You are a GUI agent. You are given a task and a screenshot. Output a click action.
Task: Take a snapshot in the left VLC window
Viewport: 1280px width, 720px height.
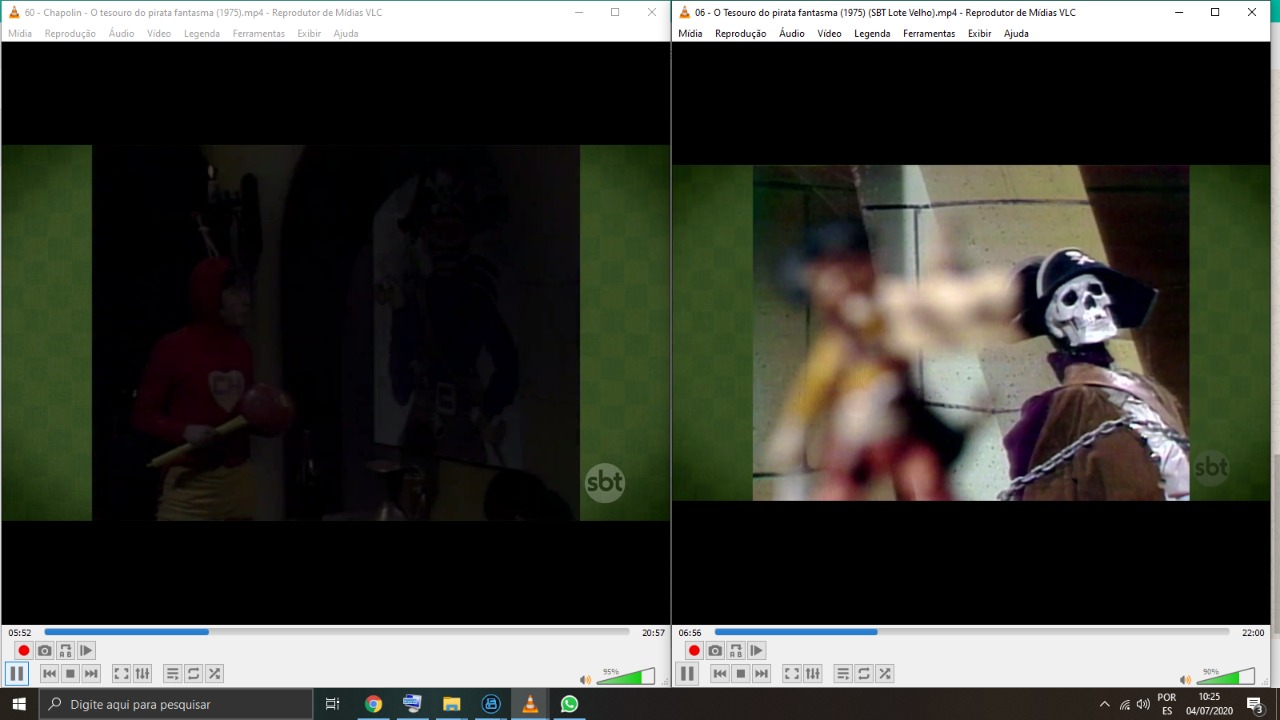[x=45, y=651]
